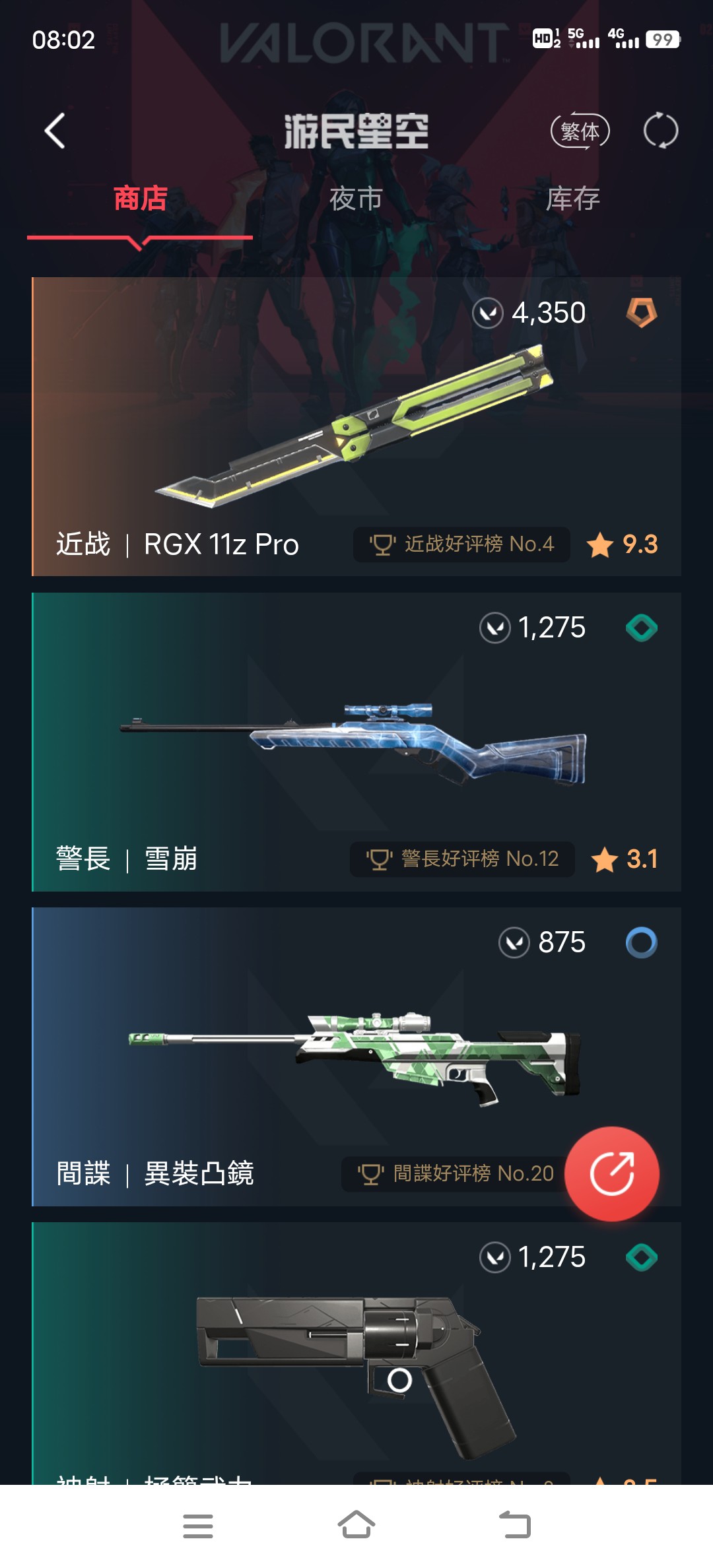
Task: Toggle the 繁体 language switch
Action: point(580,131)
